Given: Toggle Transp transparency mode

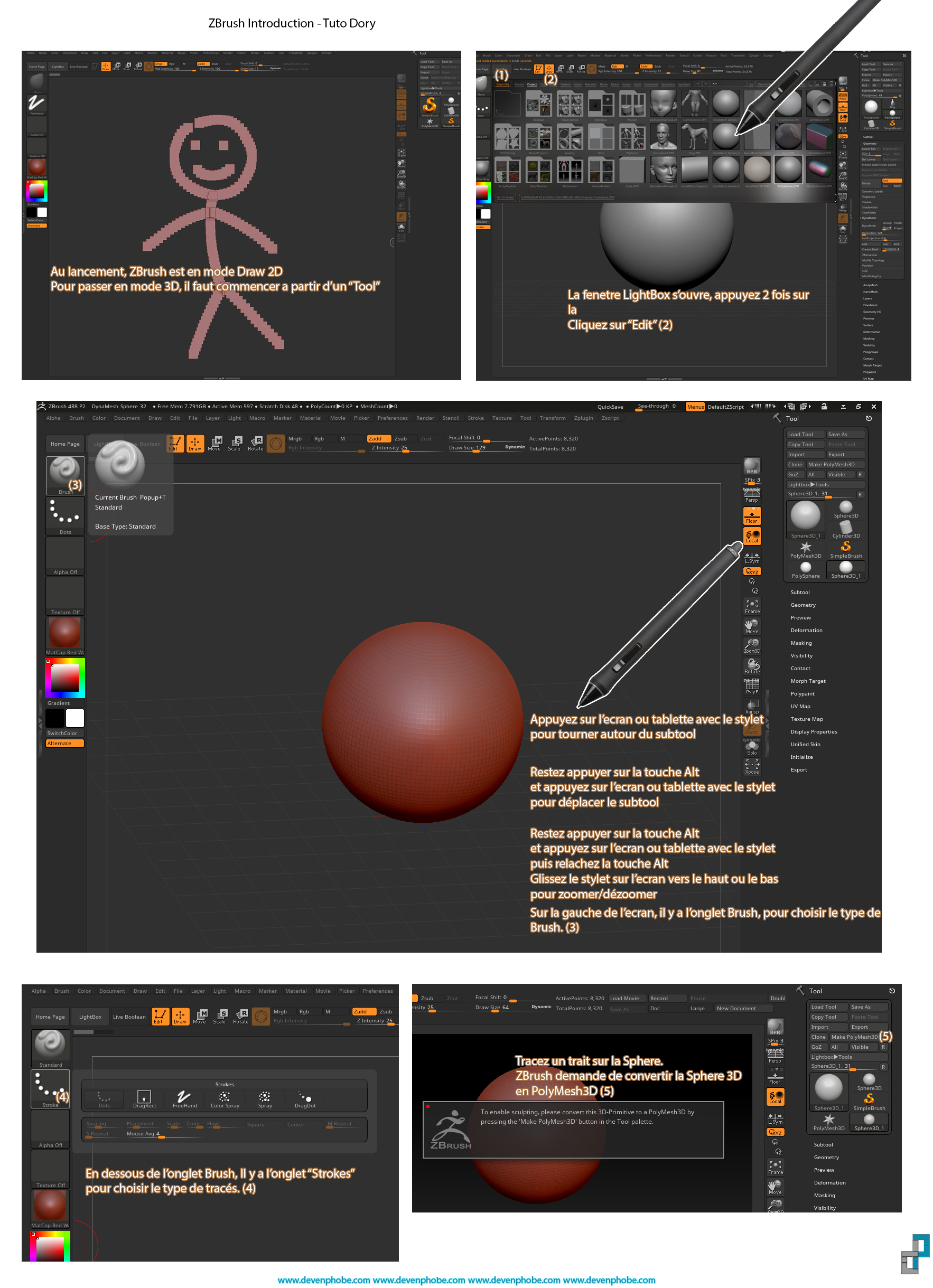Looking at the screenshot, I should point(752,706).
